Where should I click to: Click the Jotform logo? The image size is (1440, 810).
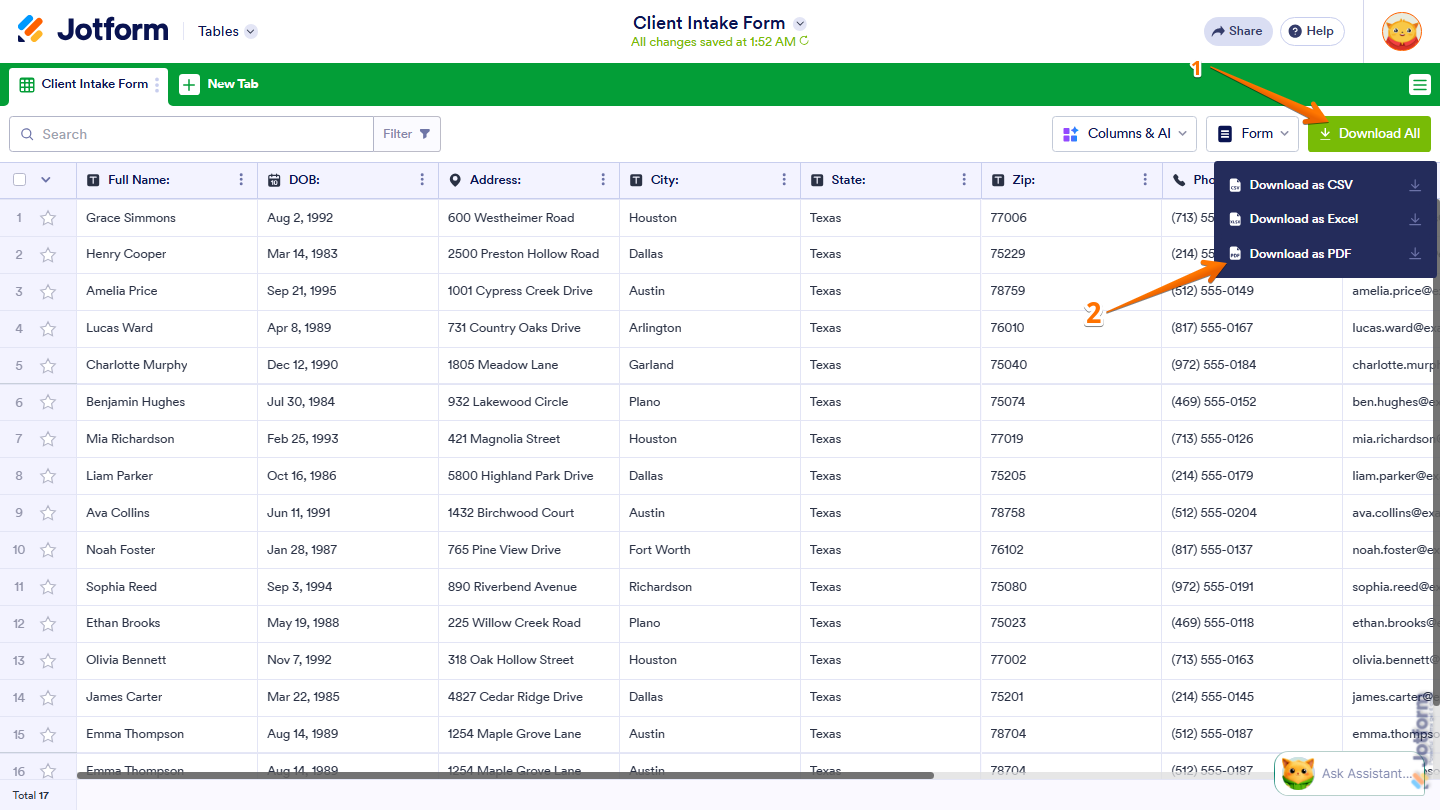click(x=93, y=30)
